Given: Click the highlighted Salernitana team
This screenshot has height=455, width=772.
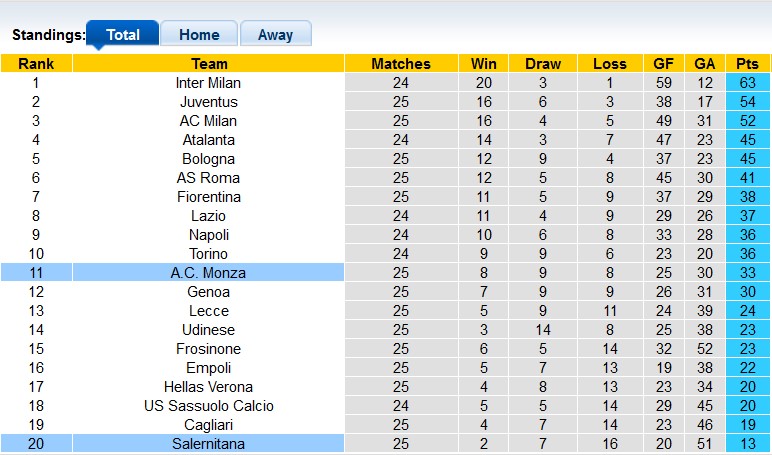Looking at the screenshot, I should pyautogui.click(x=208, y=444).
